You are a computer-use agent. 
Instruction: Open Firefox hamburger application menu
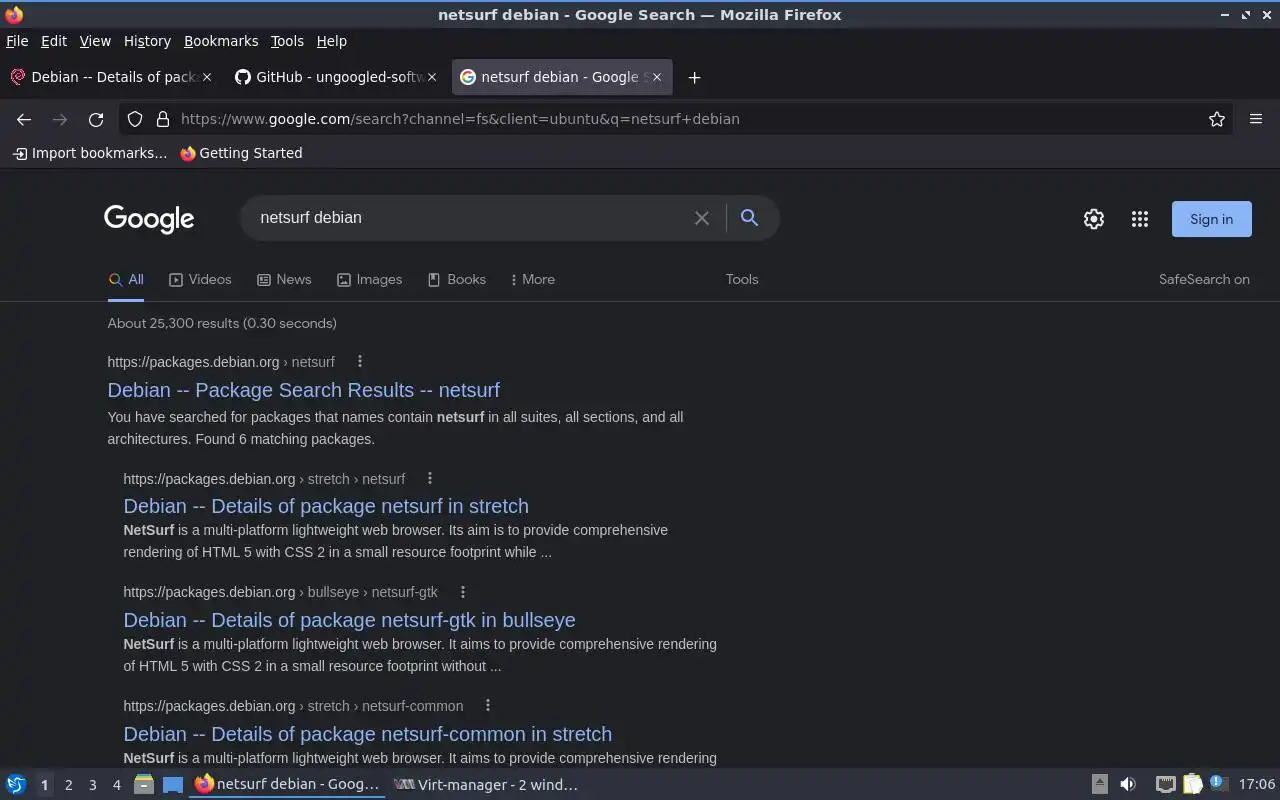pyautogui.click(x=1256, y=119)
